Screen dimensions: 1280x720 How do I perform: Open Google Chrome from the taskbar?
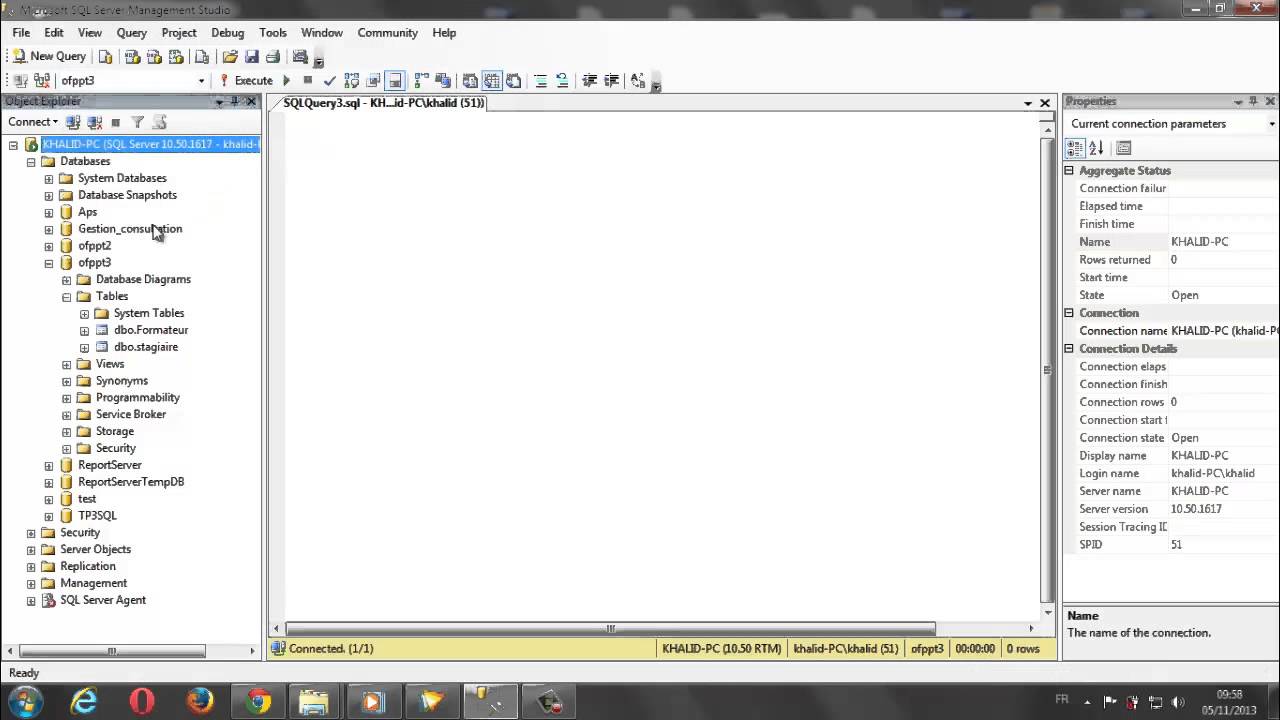pyautogui.click(x=258, y=701)
